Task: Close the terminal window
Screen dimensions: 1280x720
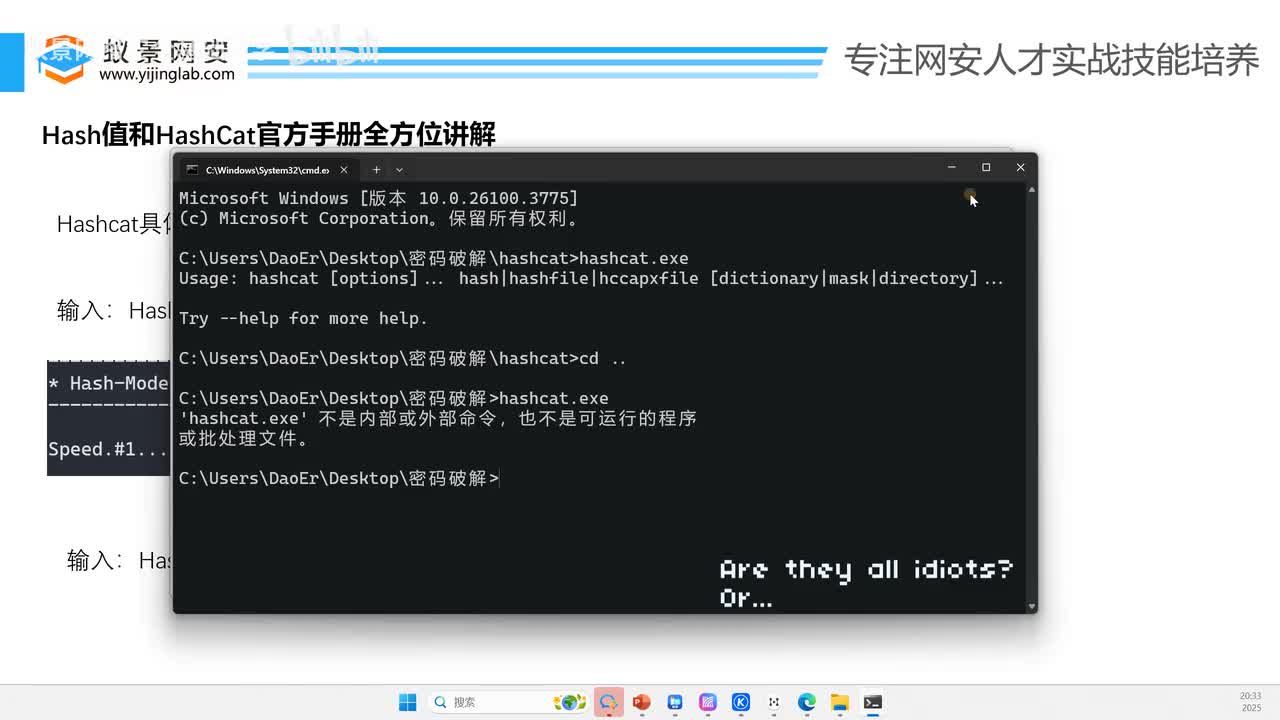Action: [x=1020, y=167]
